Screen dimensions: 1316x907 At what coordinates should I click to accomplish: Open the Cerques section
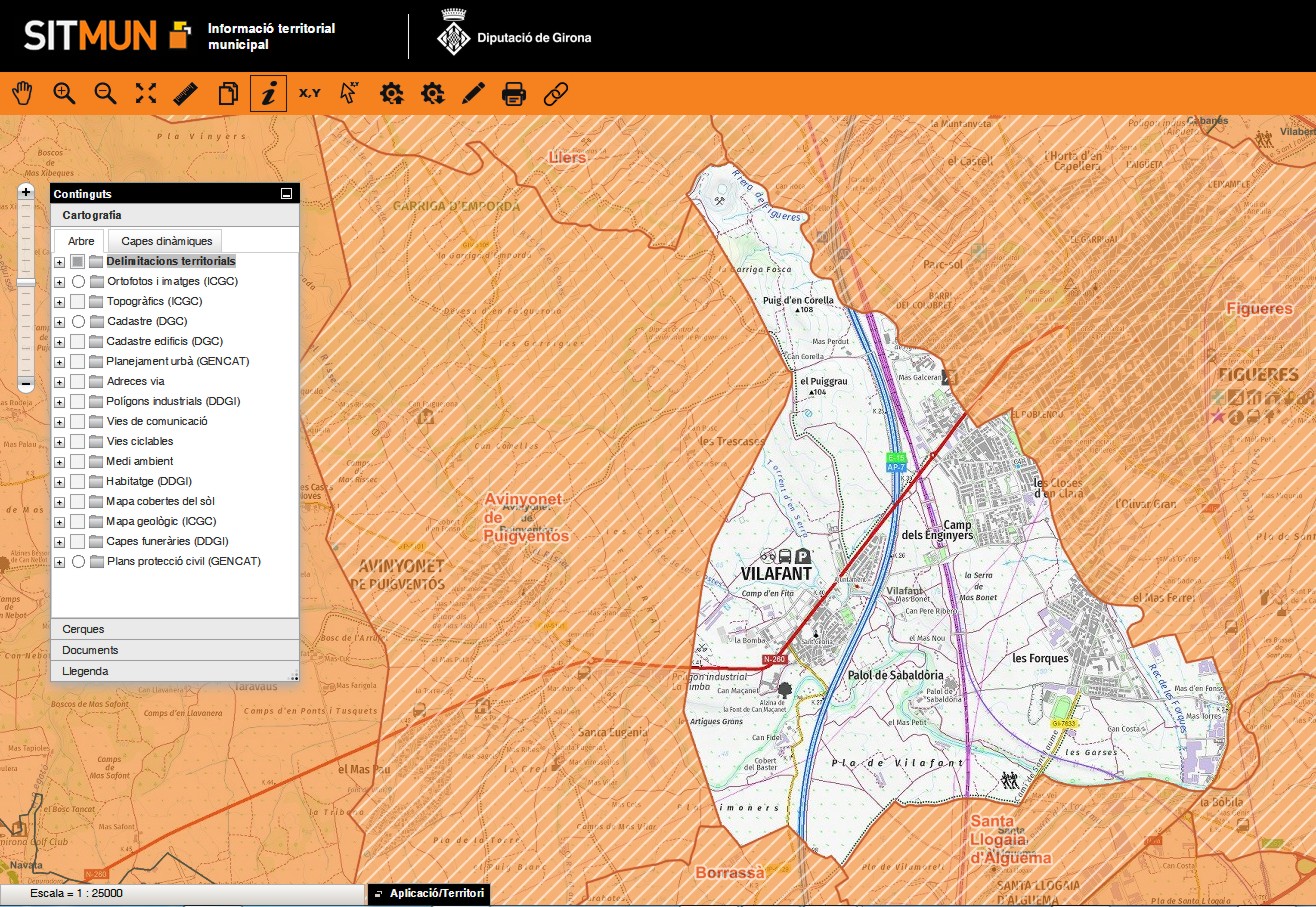coord(175,629)
